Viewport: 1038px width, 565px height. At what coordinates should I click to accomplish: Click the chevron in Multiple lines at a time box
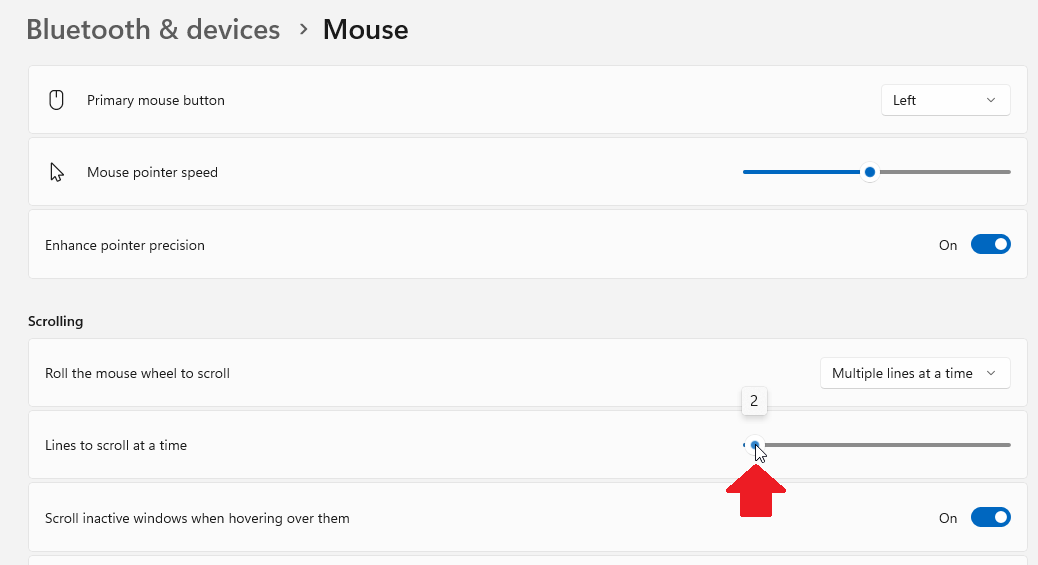click(x=990, y=373)
